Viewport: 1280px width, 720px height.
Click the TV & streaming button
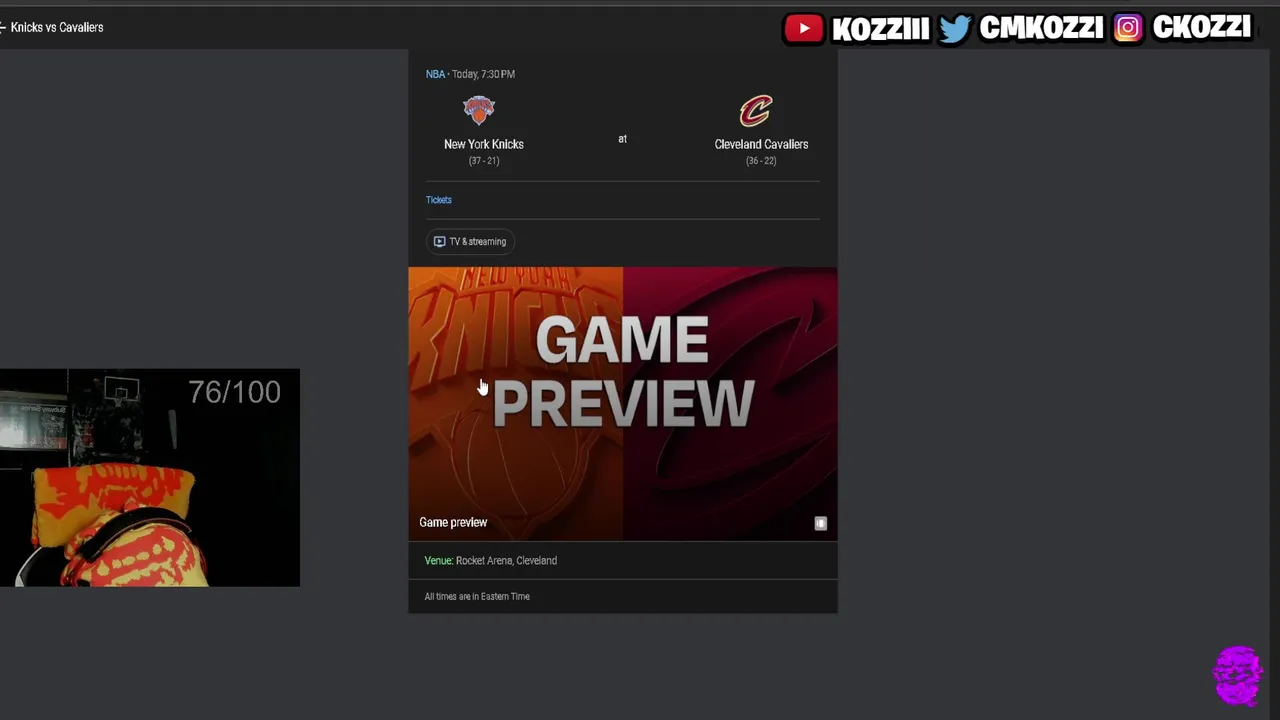[470, 241]
